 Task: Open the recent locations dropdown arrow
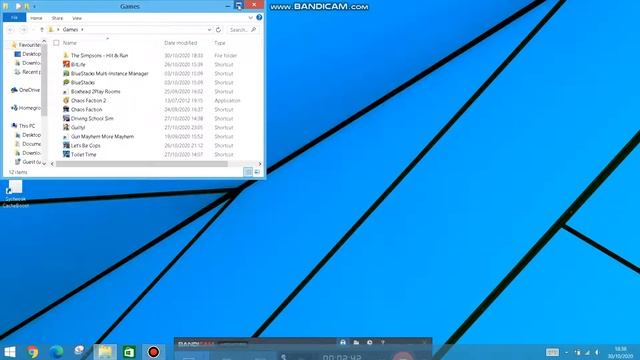point(33,30)
